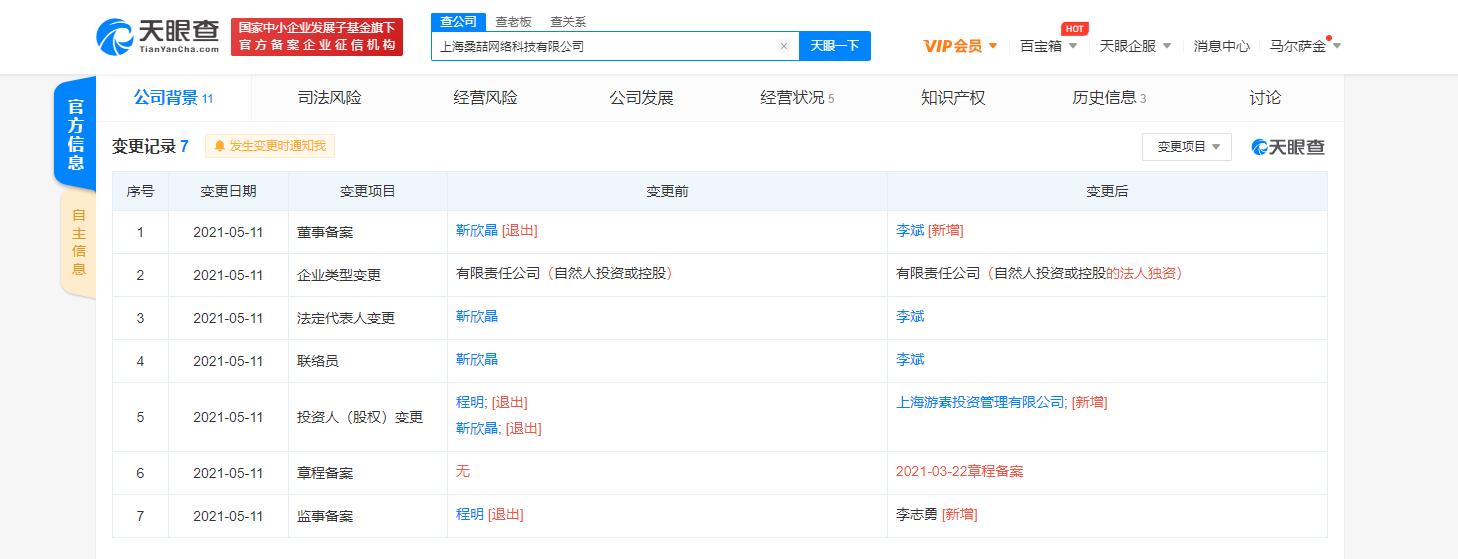Switch to the 经营状况 tab

point(797,98)
